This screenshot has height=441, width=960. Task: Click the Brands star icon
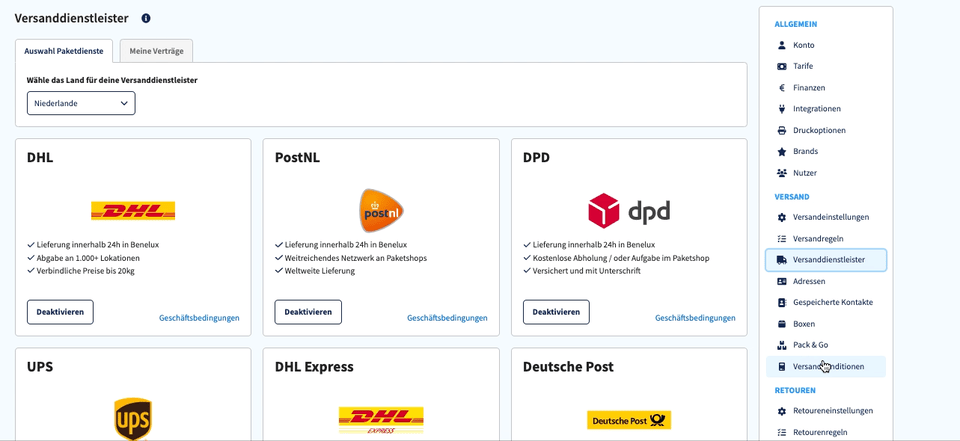[781, 151]
